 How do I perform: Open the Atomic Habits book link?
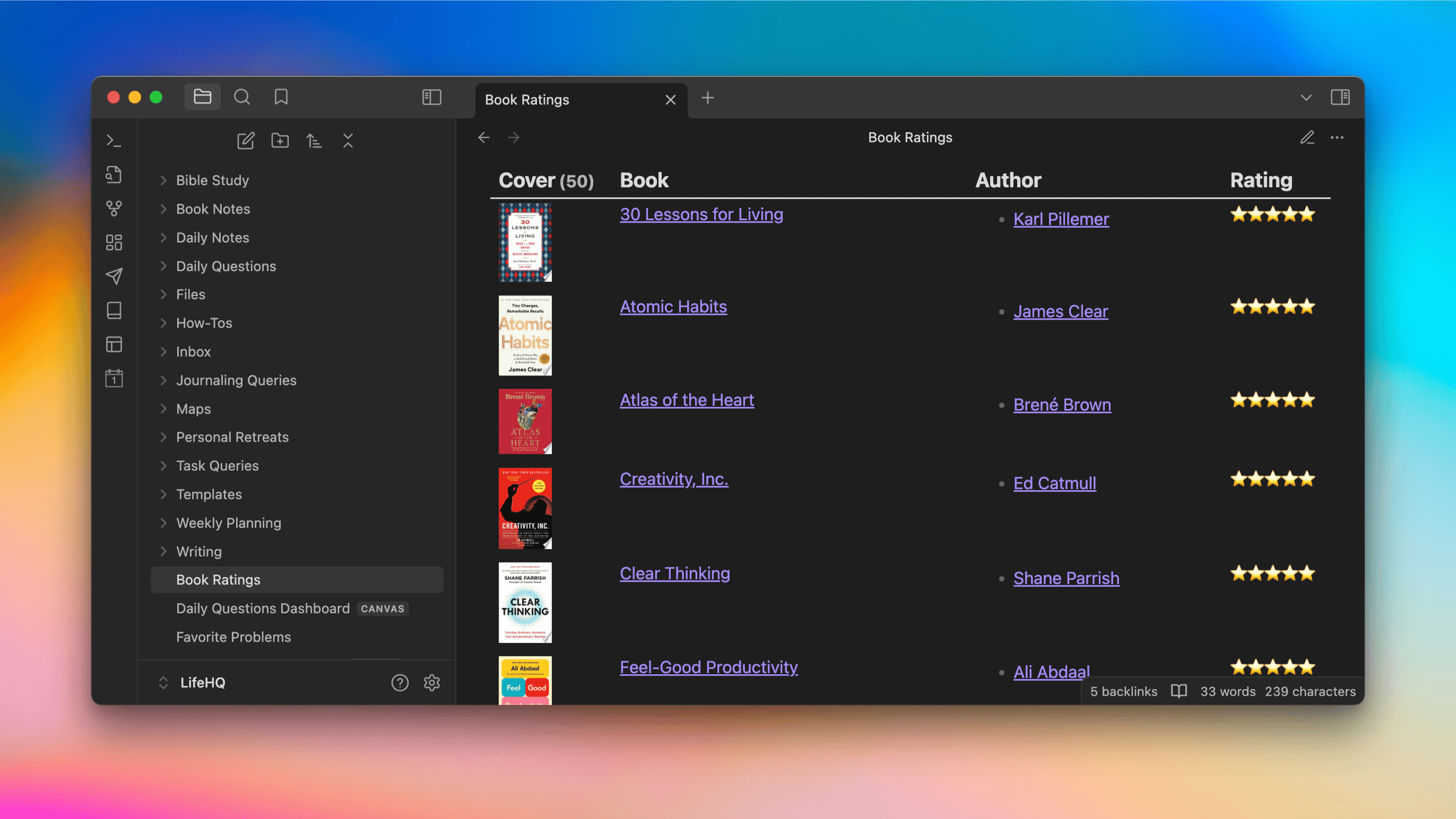coord(673,306)
